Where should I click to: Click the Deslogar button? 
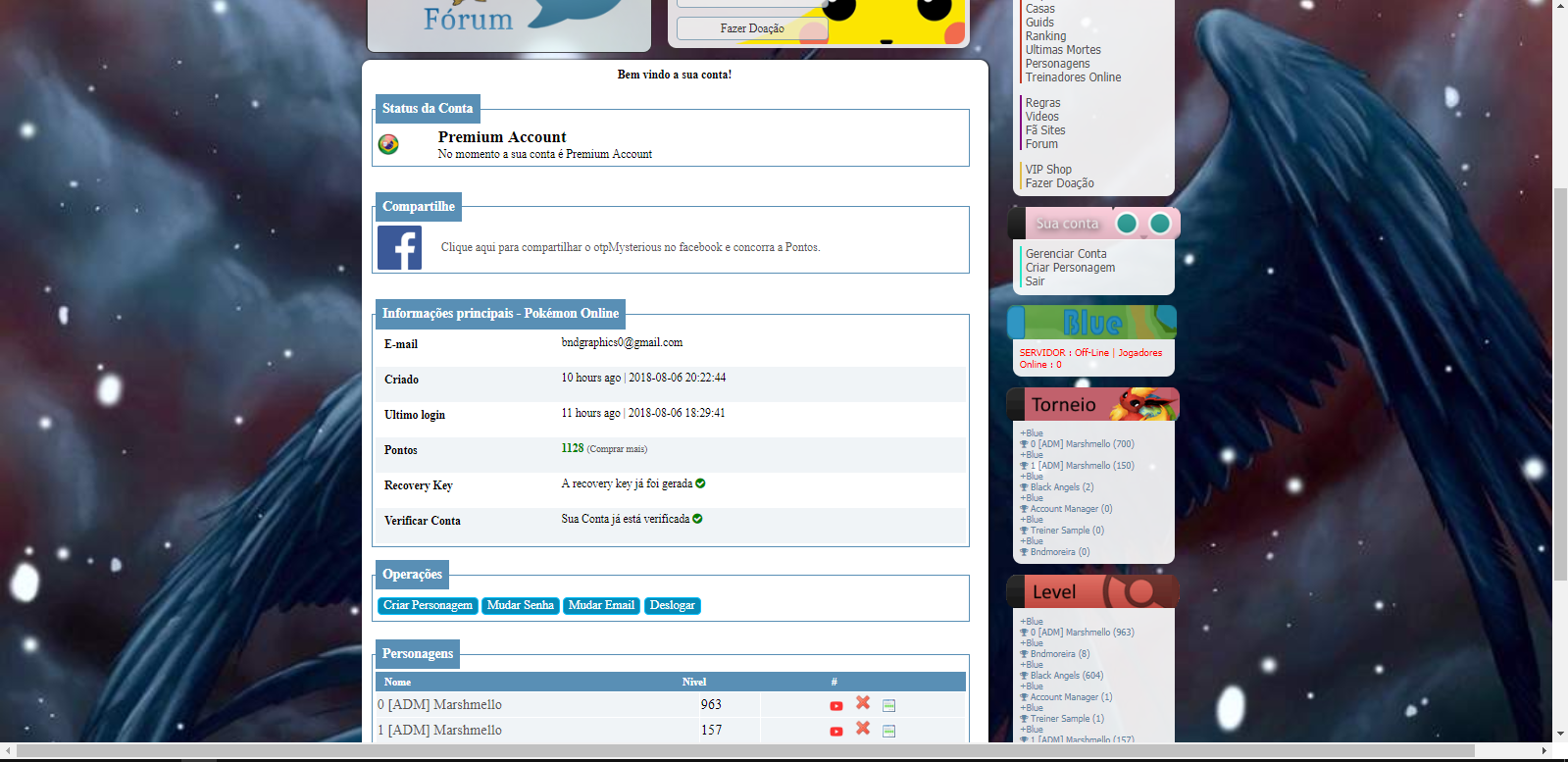(x=673, y=606)
